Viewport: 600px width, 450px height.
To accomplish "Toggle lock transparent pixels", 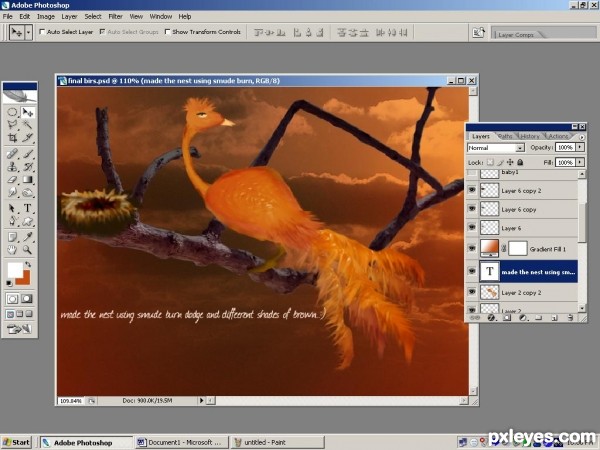I will click(x=490, y=162).
